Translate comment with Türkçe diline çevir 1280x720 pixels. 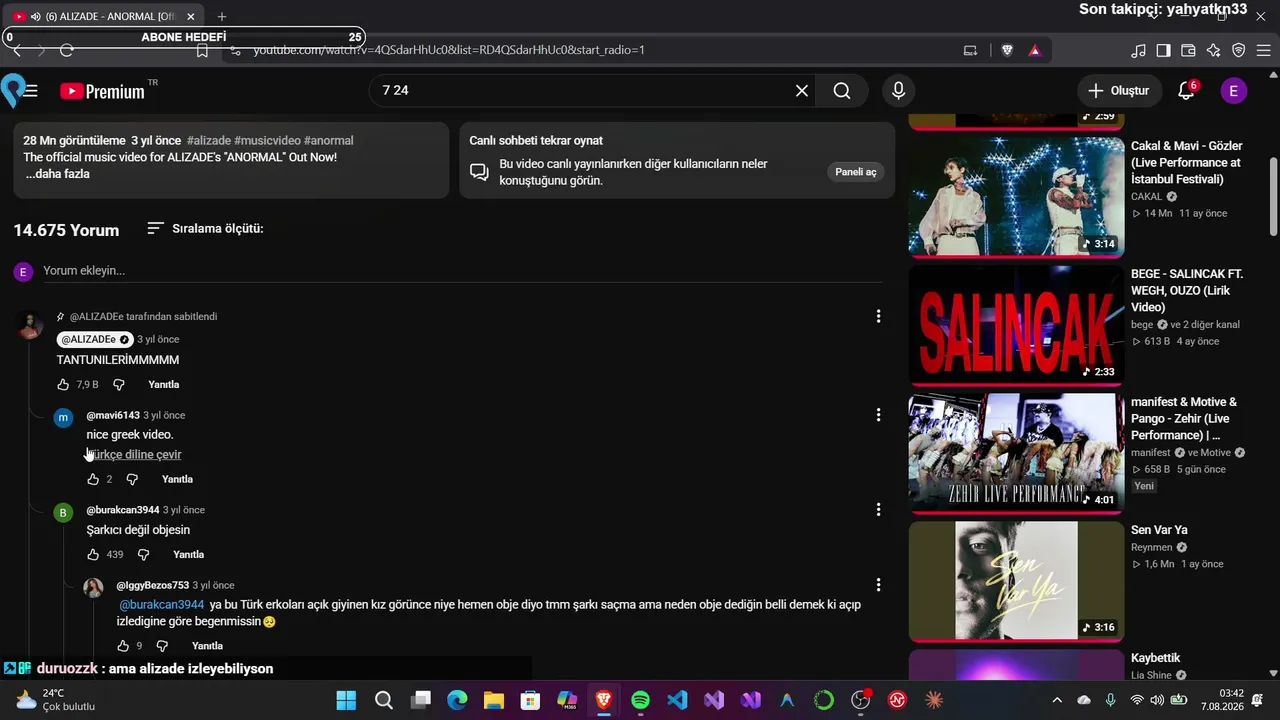click(x=134, y=455)
